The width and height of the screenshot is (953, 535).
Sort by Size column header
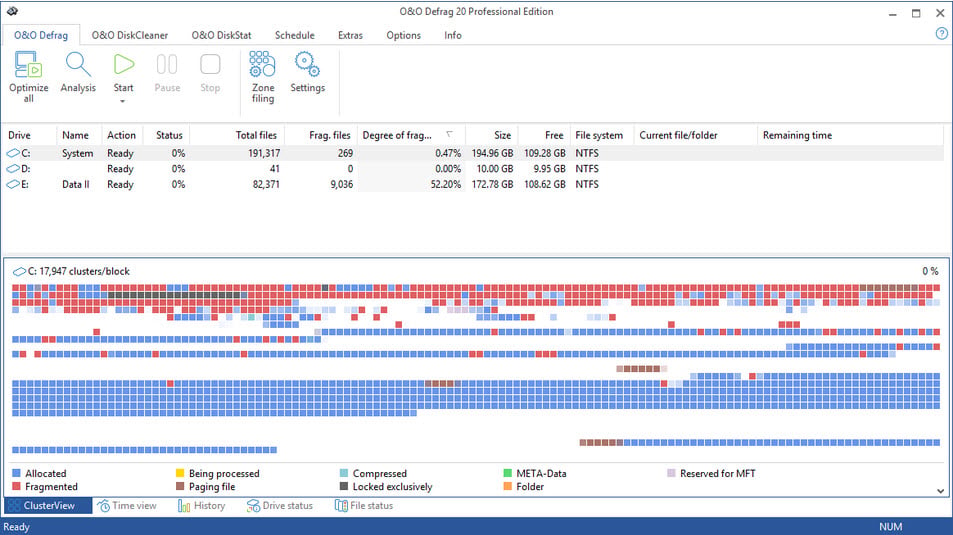(491, 135)
